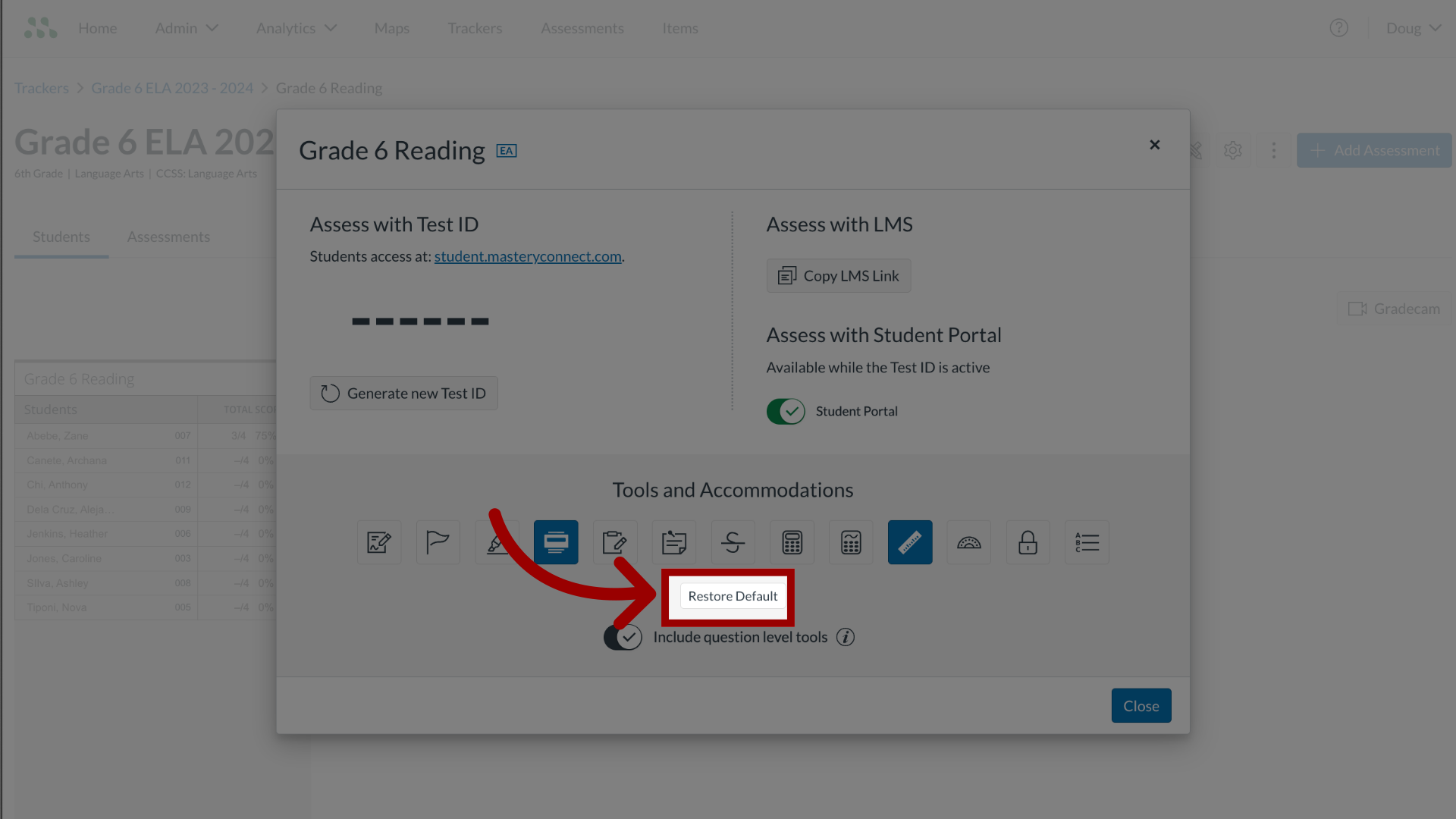The width and height of the screenshot is (1456, 819).
Task: Open Trackers in the navigation bar
Action: (475, 28)
